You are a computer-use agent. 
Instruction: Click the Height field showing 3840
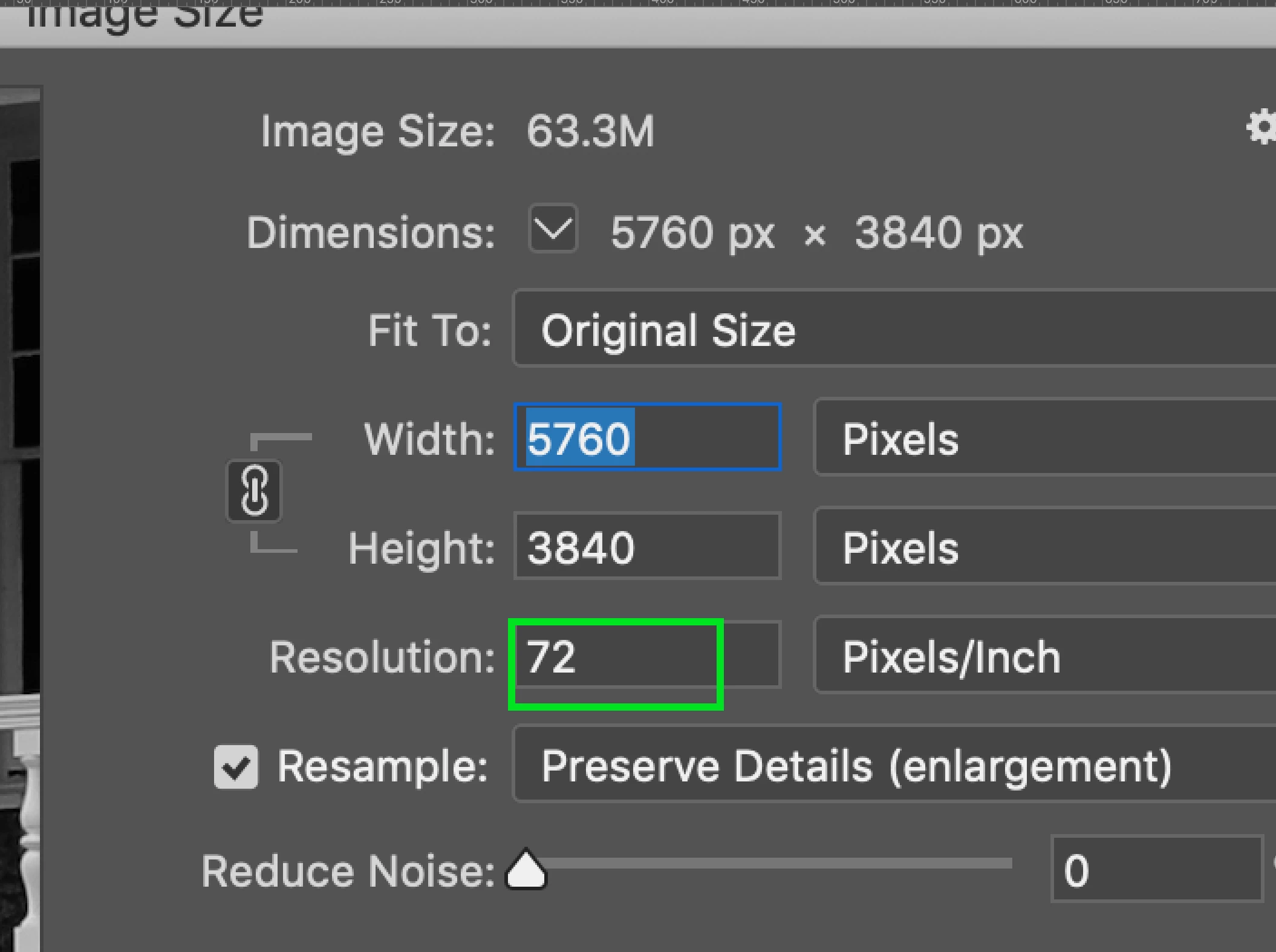647,547
